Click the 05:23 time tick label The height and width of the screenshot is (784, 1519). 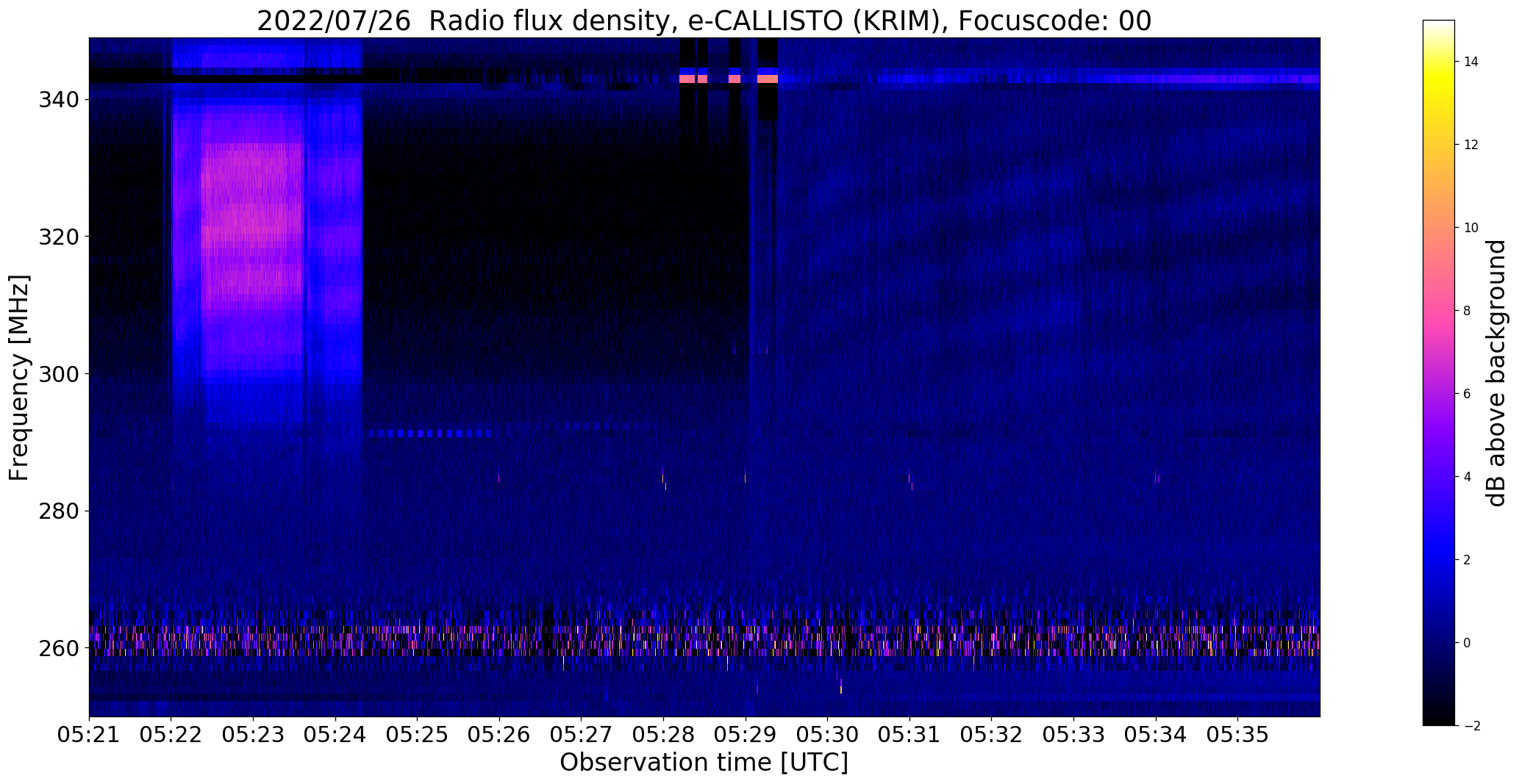[254, 736]
